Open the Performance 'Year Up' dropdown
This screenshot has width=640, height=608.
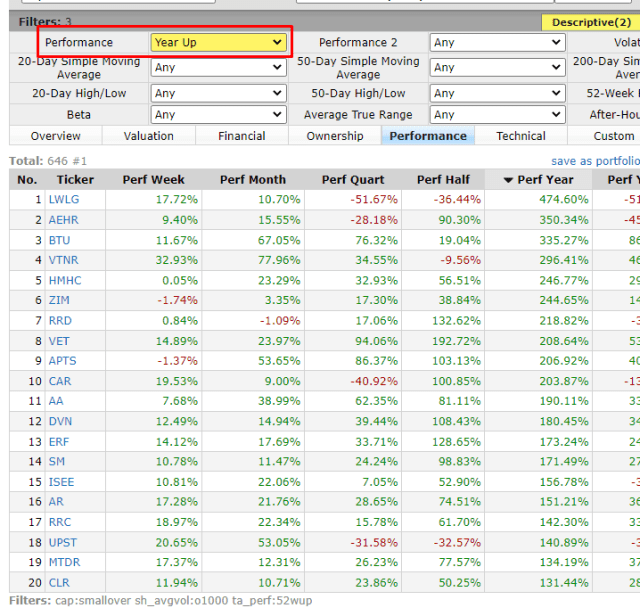pos(218,42)
